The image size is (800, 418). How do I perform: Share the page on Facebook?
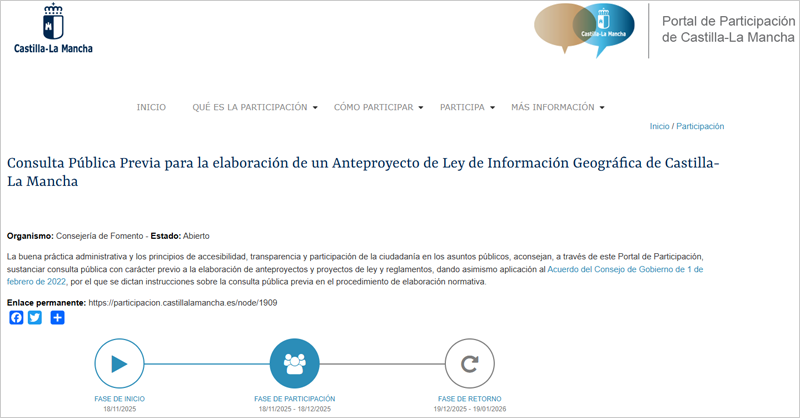(16, 318)
